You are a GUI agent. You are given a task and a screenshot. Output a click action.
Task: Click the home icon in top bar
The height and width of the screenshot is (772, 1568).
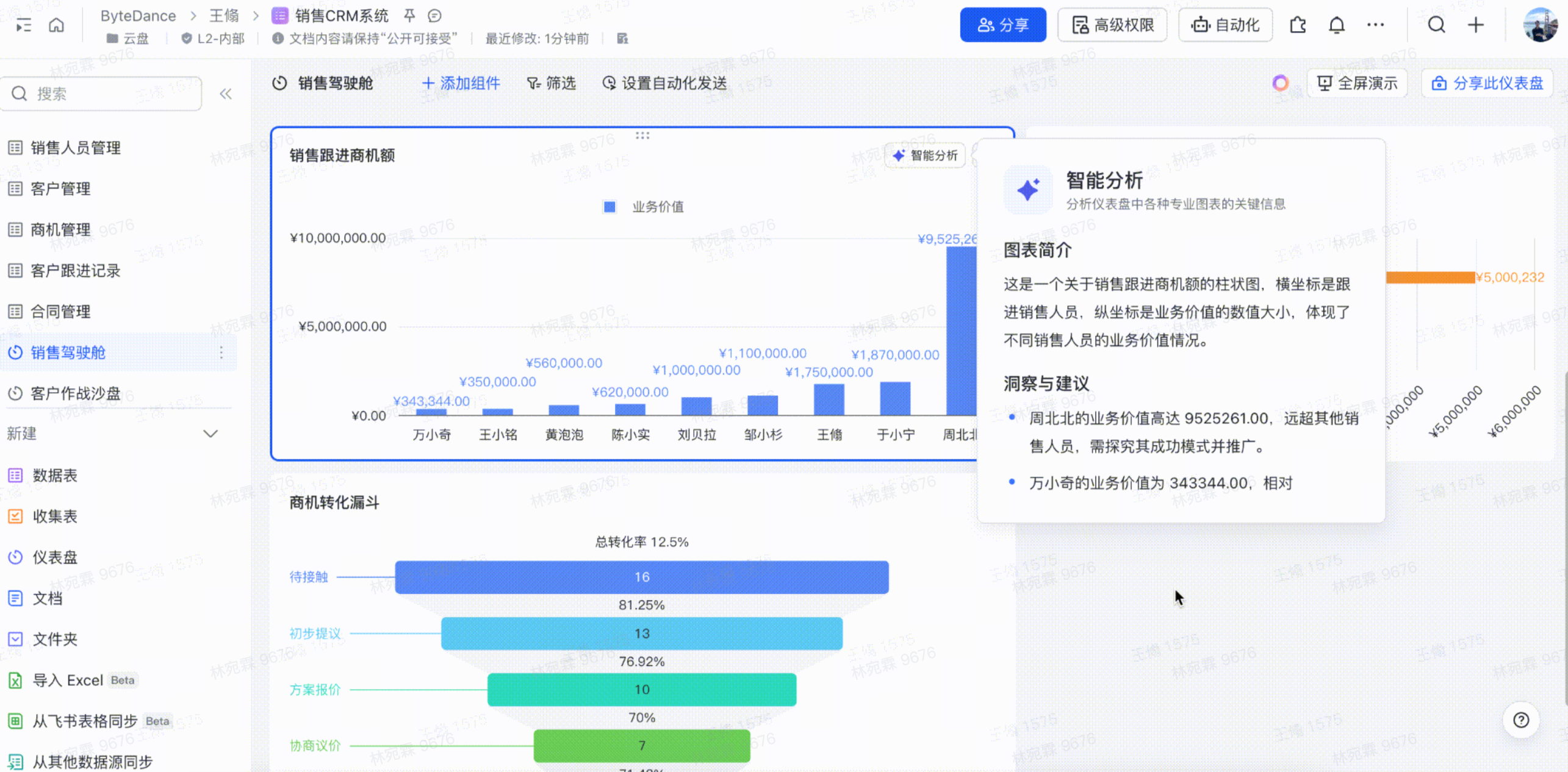[x=56, y=25]
